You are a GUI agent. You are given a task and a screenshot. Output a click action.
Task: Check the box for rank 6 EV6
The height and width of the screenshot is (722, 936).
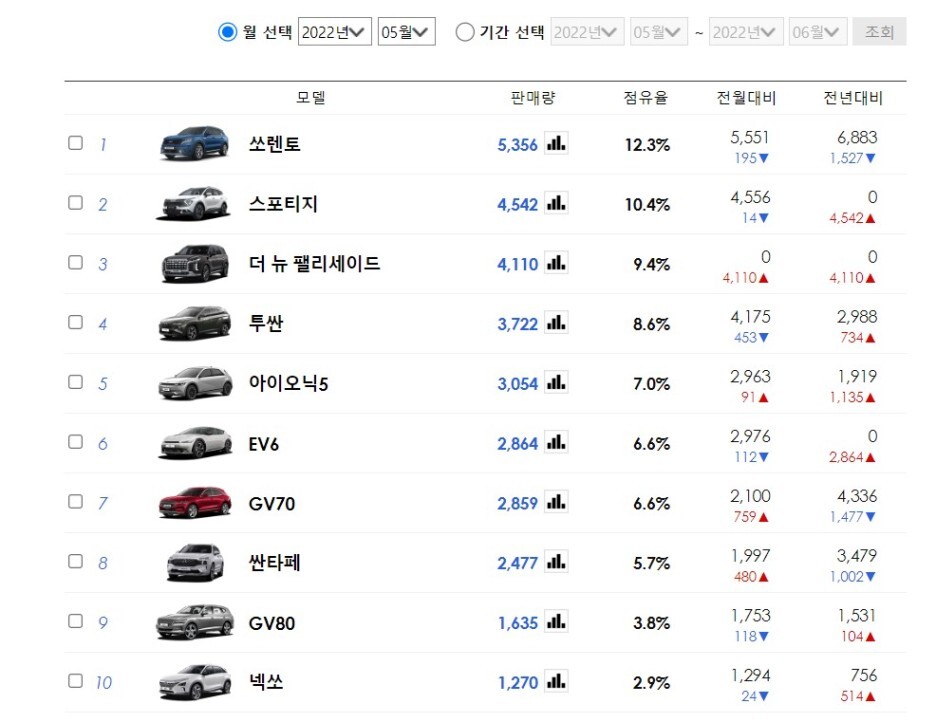[x=75, y=442]
